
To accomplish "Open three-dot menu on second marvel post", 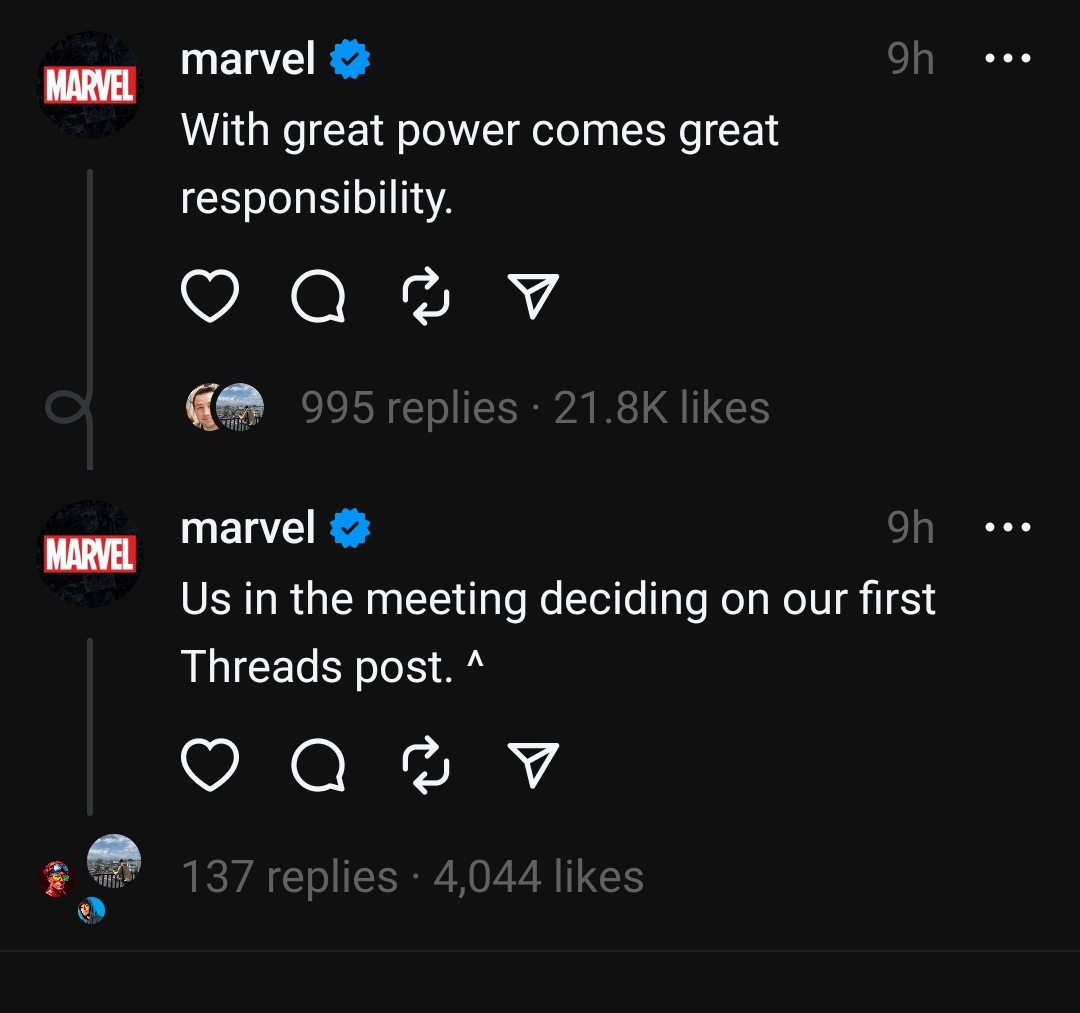I will tap(1008, 528).
